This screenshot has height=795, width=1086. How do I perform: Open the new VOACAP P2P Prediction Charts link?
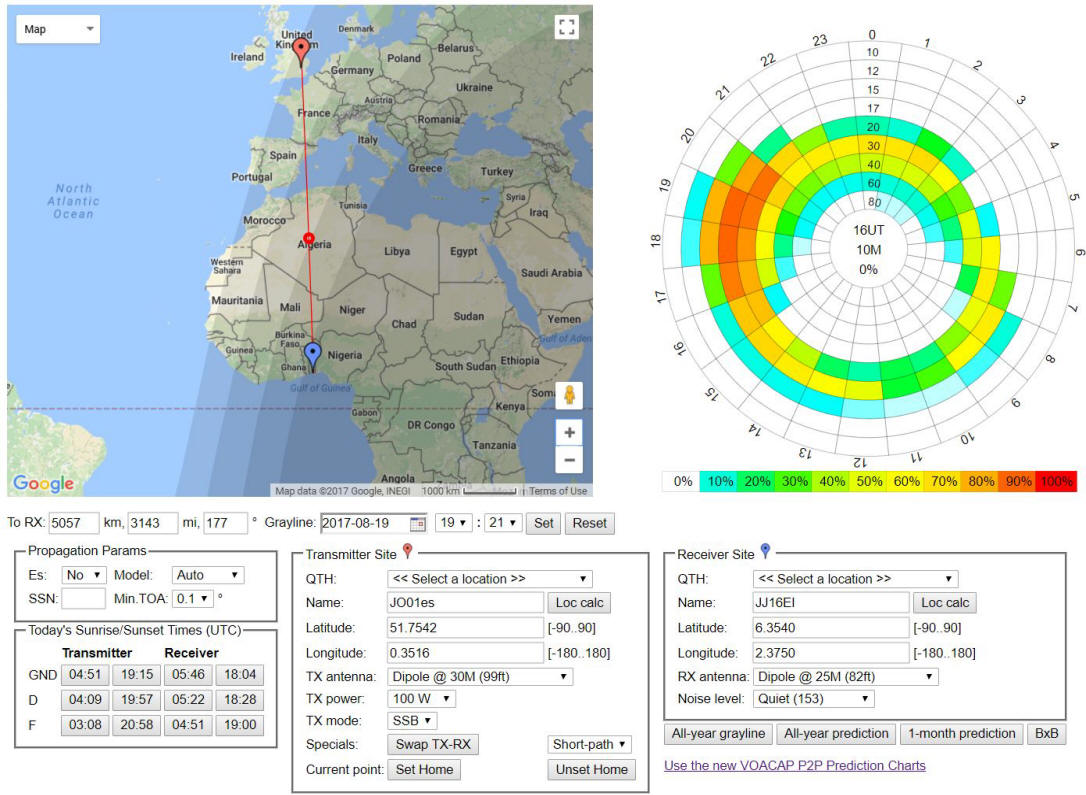tap(795, 765)
